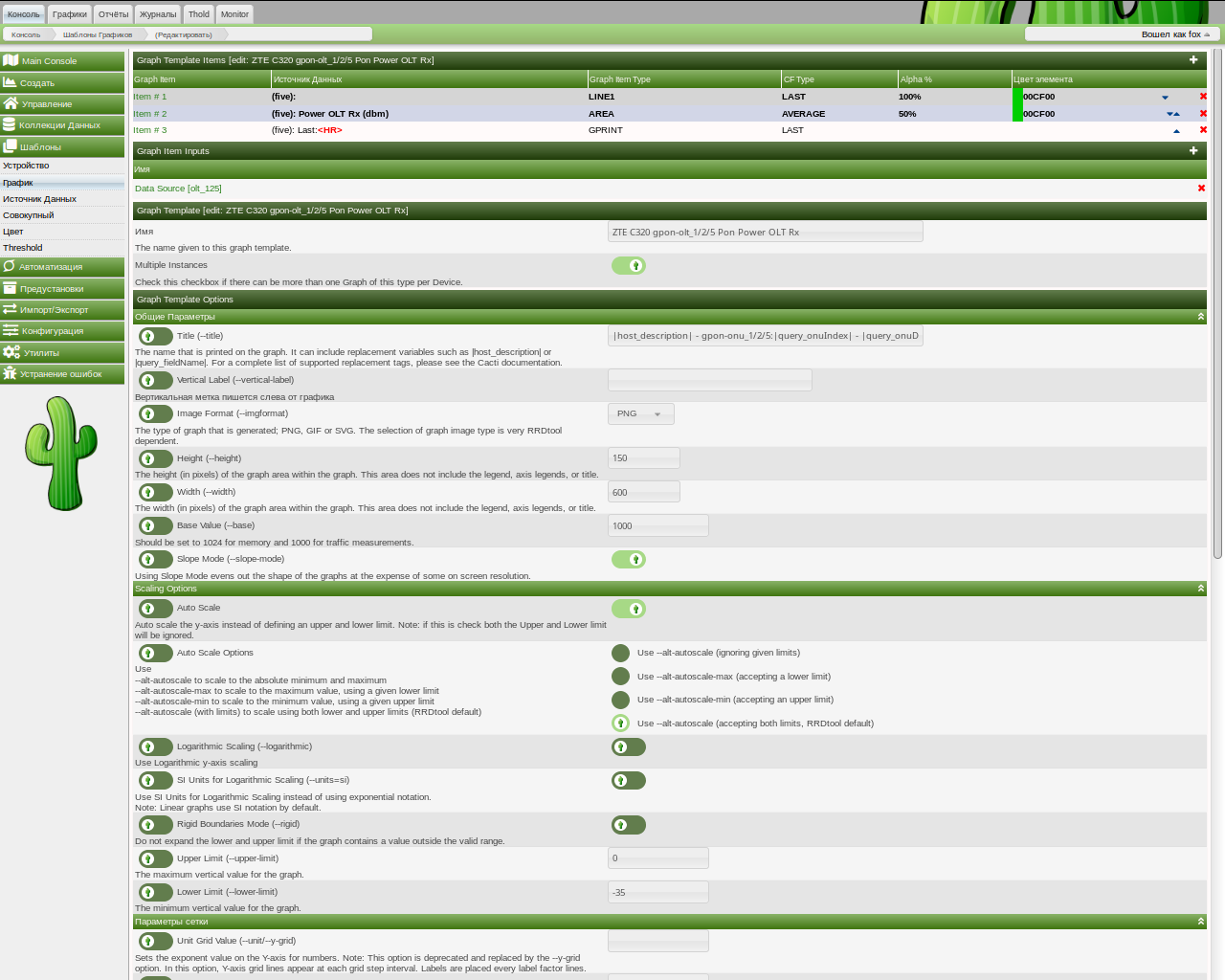Go to the Журналы tab
The height and width of the screenshot is (980, 1225).
point(158,13)
